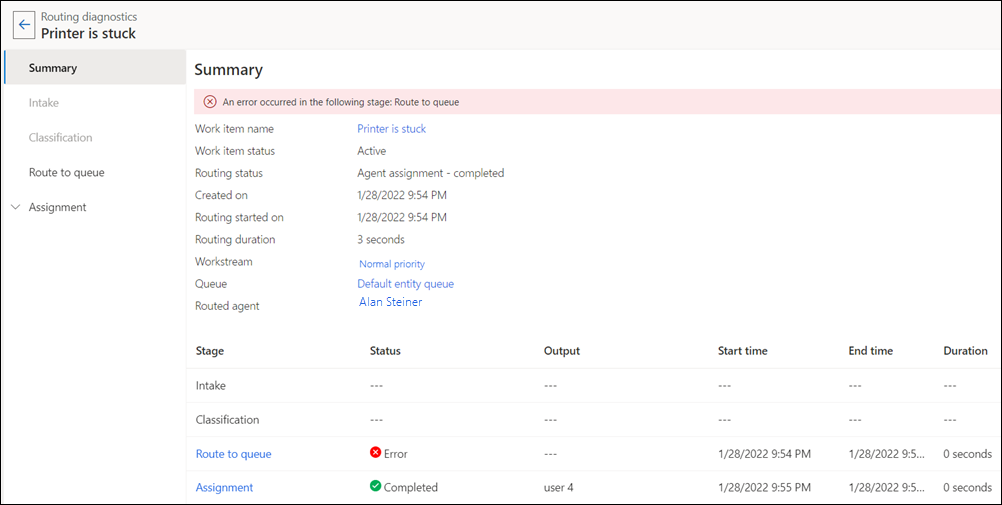Image resolution: width=1002 pixels, height=505 pixels.
Task: Open the Default entity queue link
Action: (405, 284)
